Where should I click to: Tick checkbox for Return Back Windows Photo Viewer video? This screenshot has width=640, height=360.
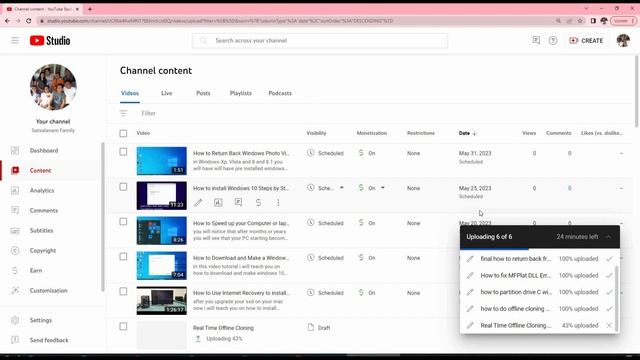[x=123, y=152]
